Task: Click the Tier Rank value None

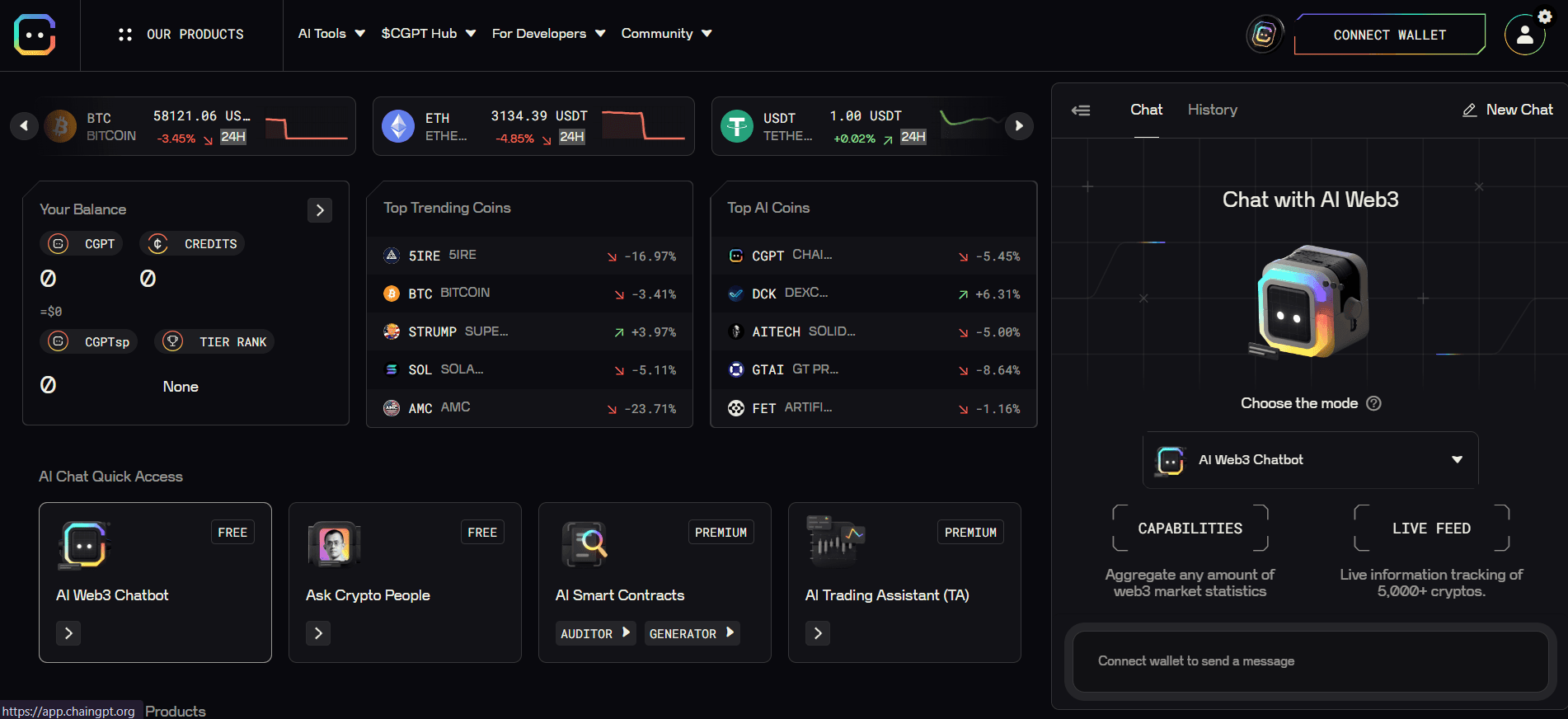Action: (181, 387)
